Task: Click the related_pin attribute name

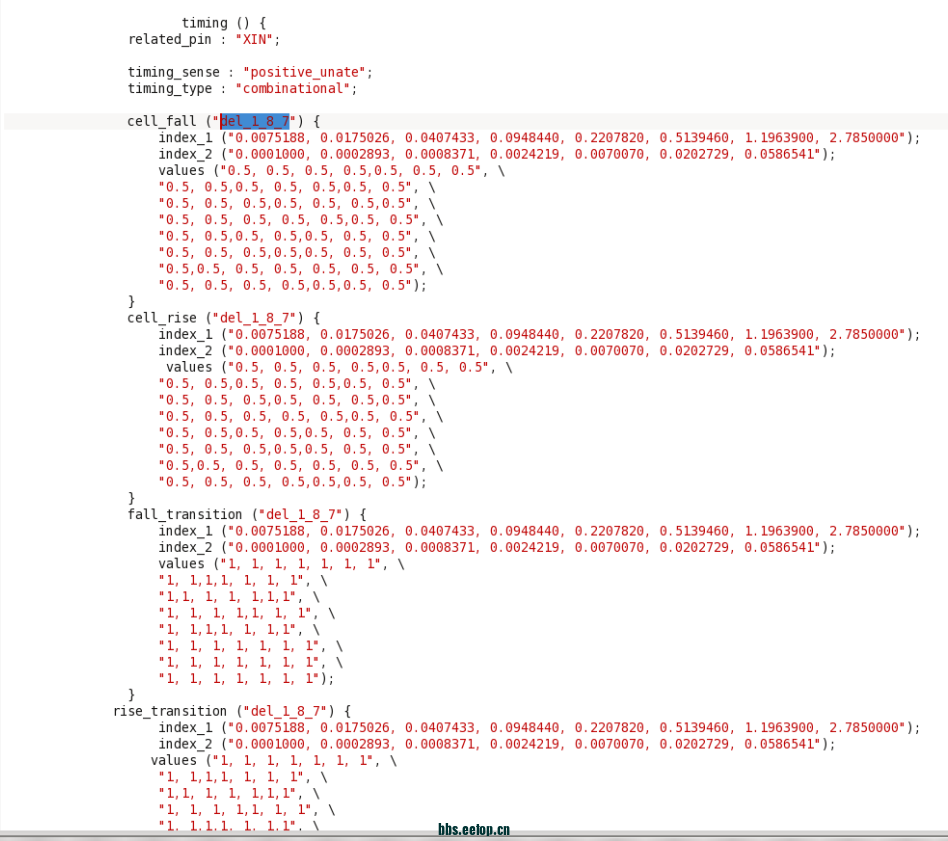Action: pyautogui.click(x=170, y=39)
